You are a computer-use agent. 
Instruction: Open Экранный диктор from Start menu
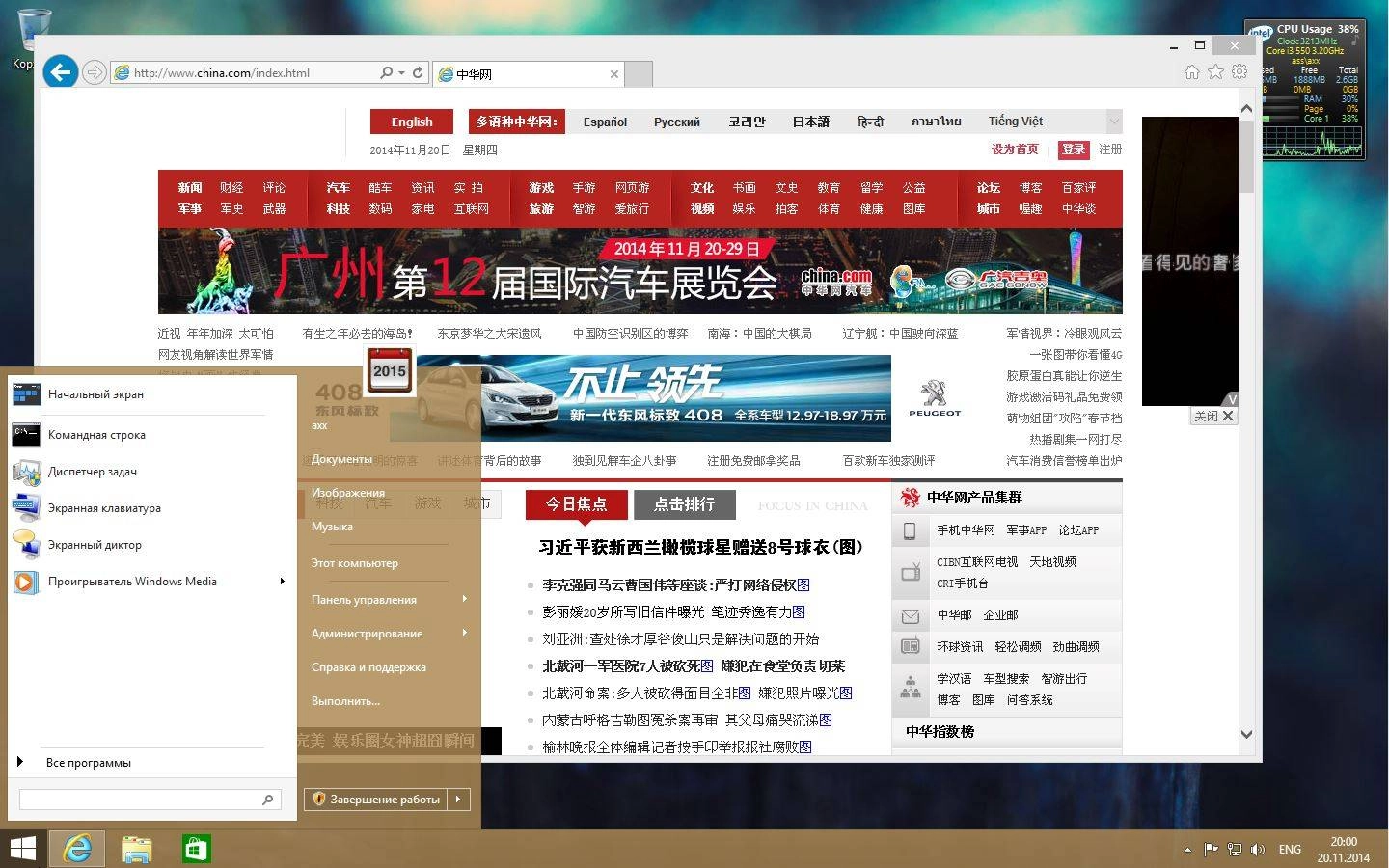pyautogui.click(x=151, y=545)
